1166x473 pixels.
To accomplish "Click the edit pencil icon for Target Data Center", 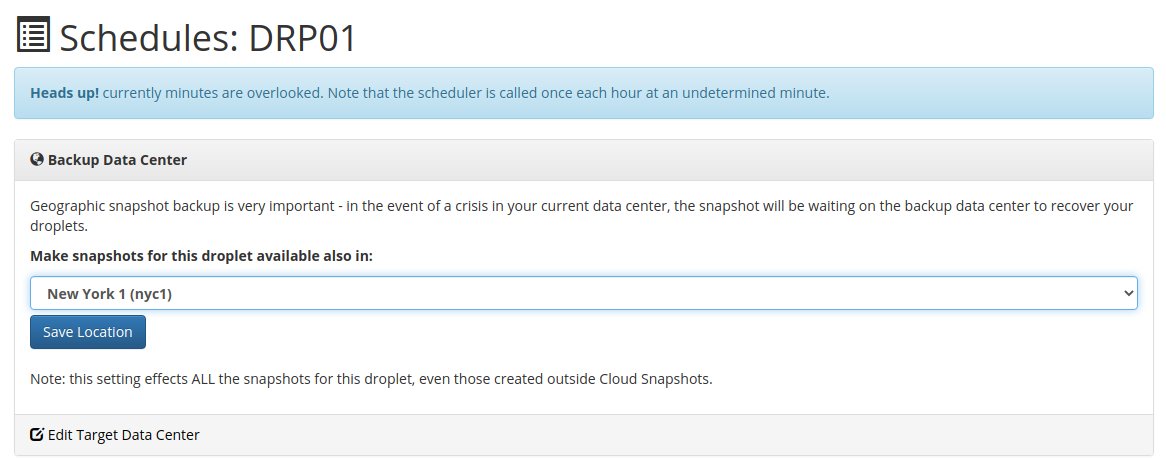I will (x=36, y=434).
